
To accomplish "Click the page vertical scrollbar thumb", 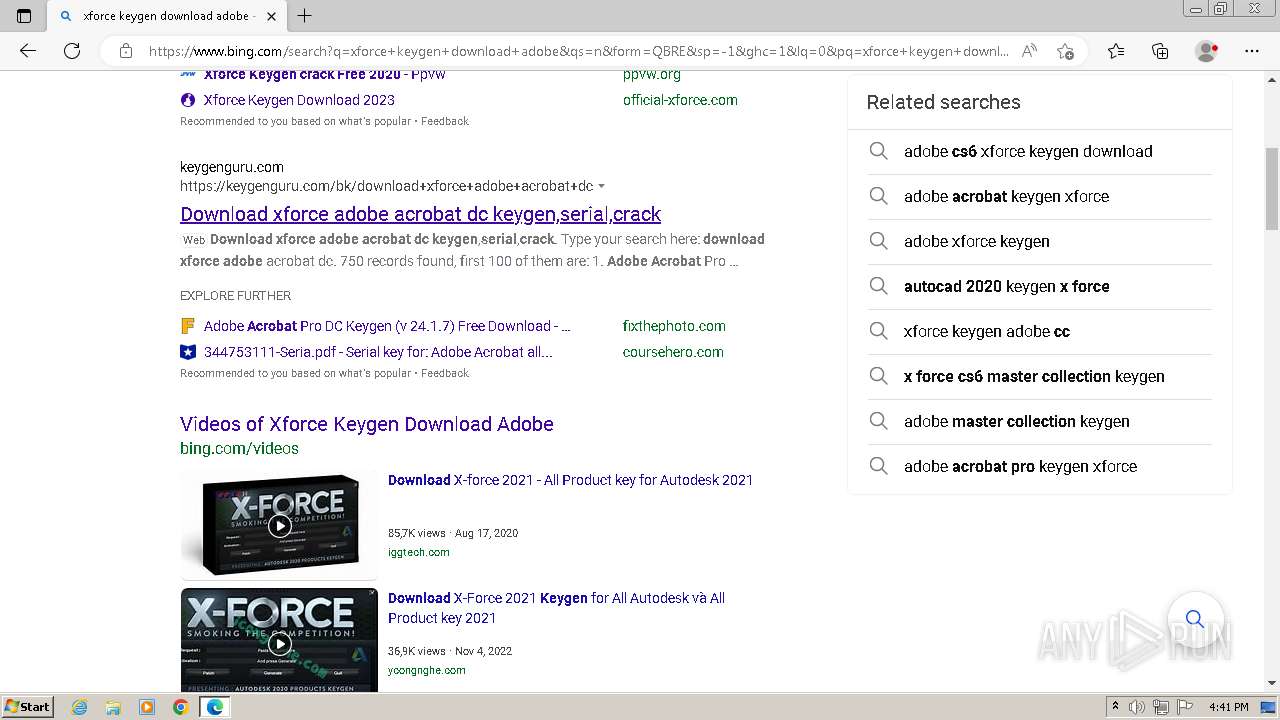I will pyautogui.click(x=1272, y=189).
